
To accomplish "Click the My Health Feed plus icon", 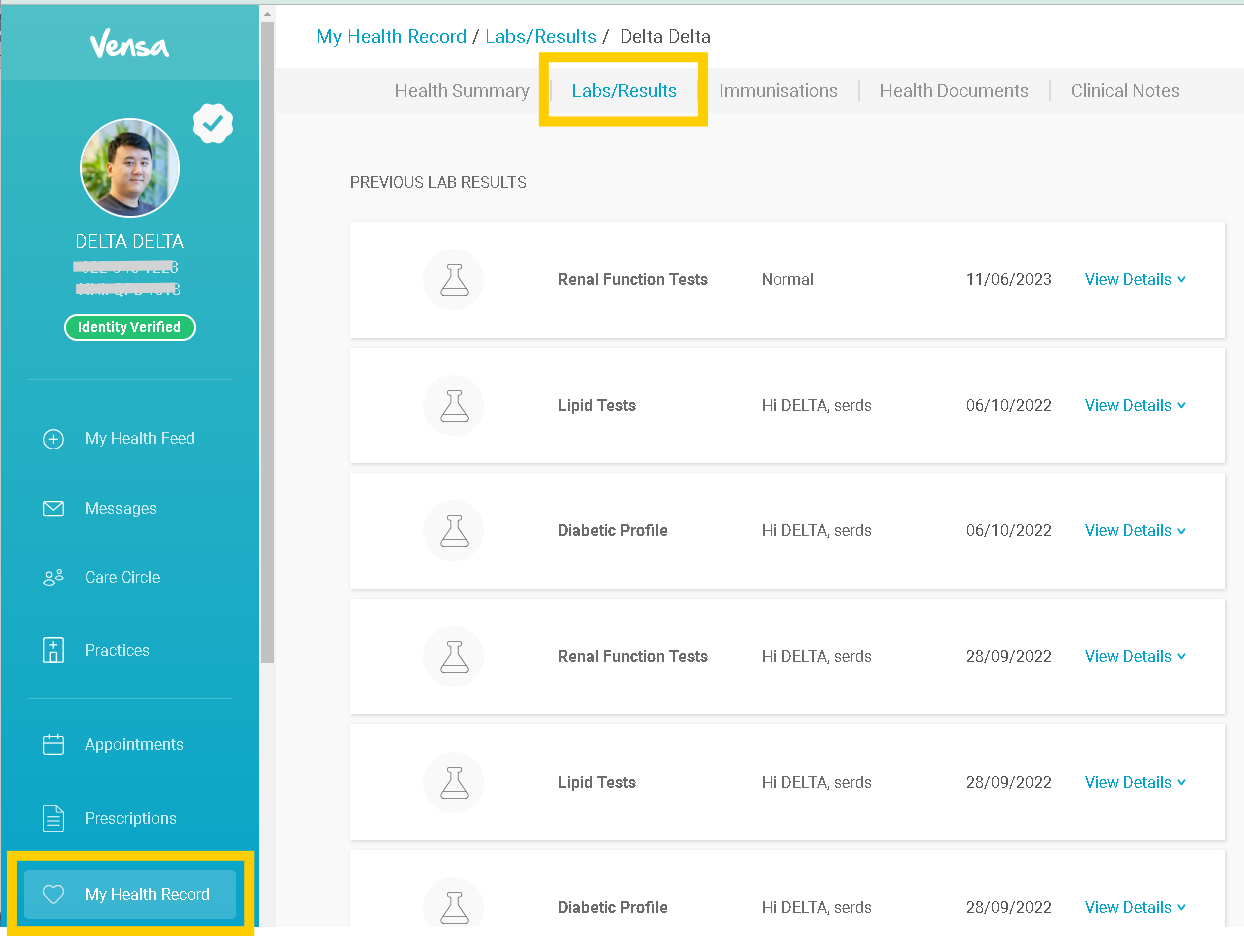I will click(x=53, y=439).
